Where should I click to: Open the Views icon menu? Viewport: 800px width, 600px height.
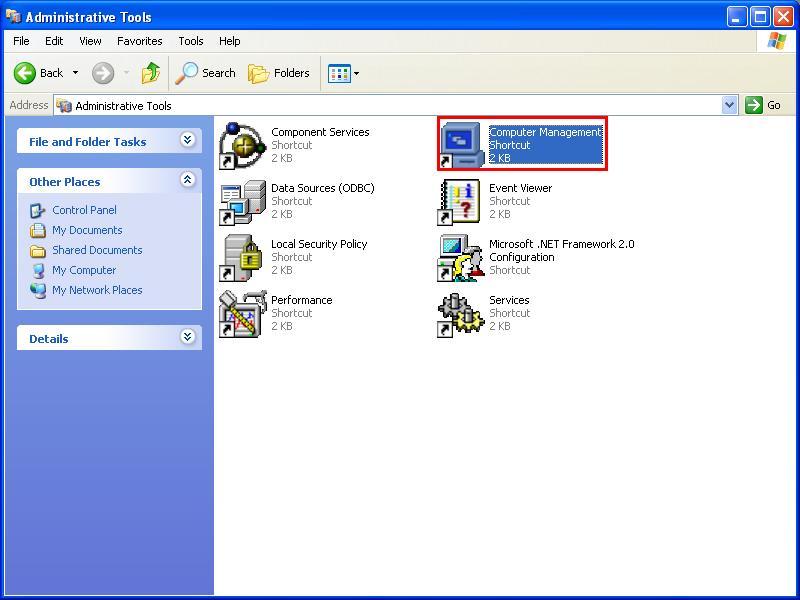343,73
